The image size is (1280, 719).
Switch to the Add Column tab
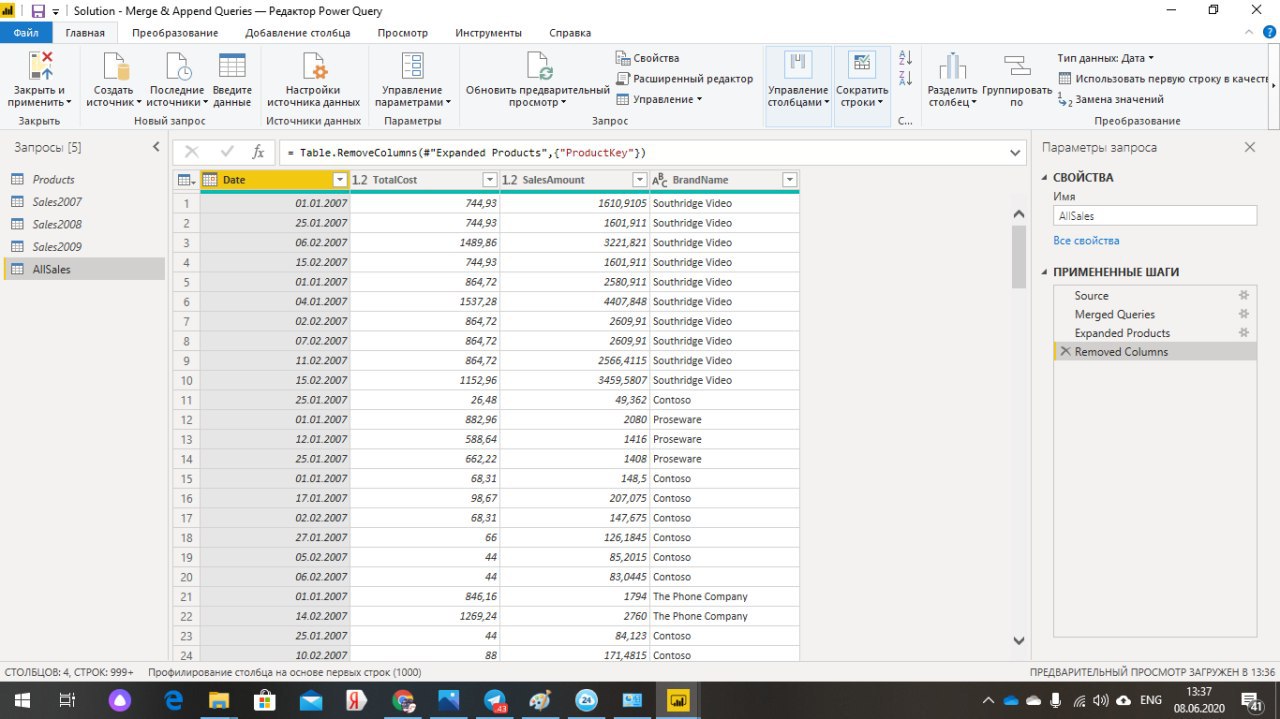point(297,33)
